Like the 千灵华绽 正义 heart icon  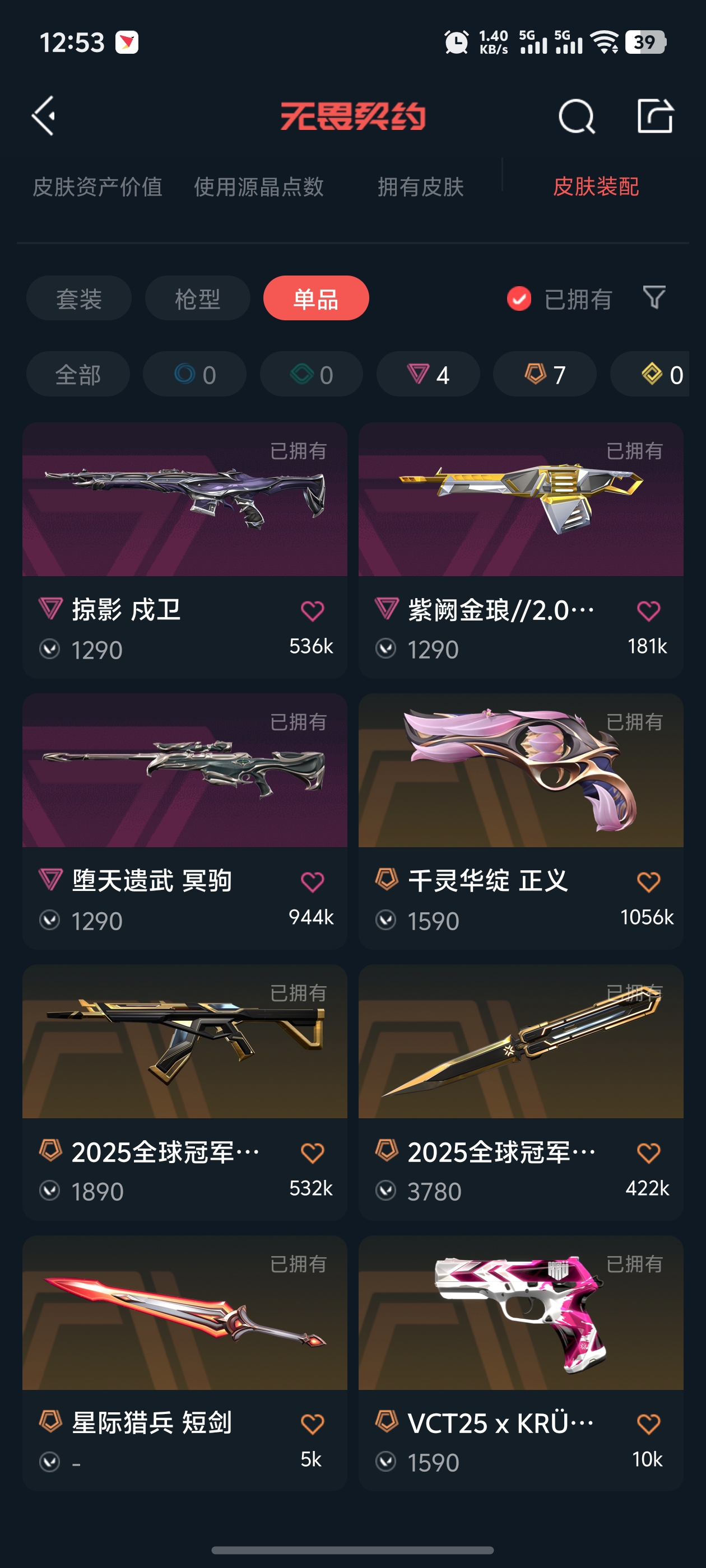point(648,881)
